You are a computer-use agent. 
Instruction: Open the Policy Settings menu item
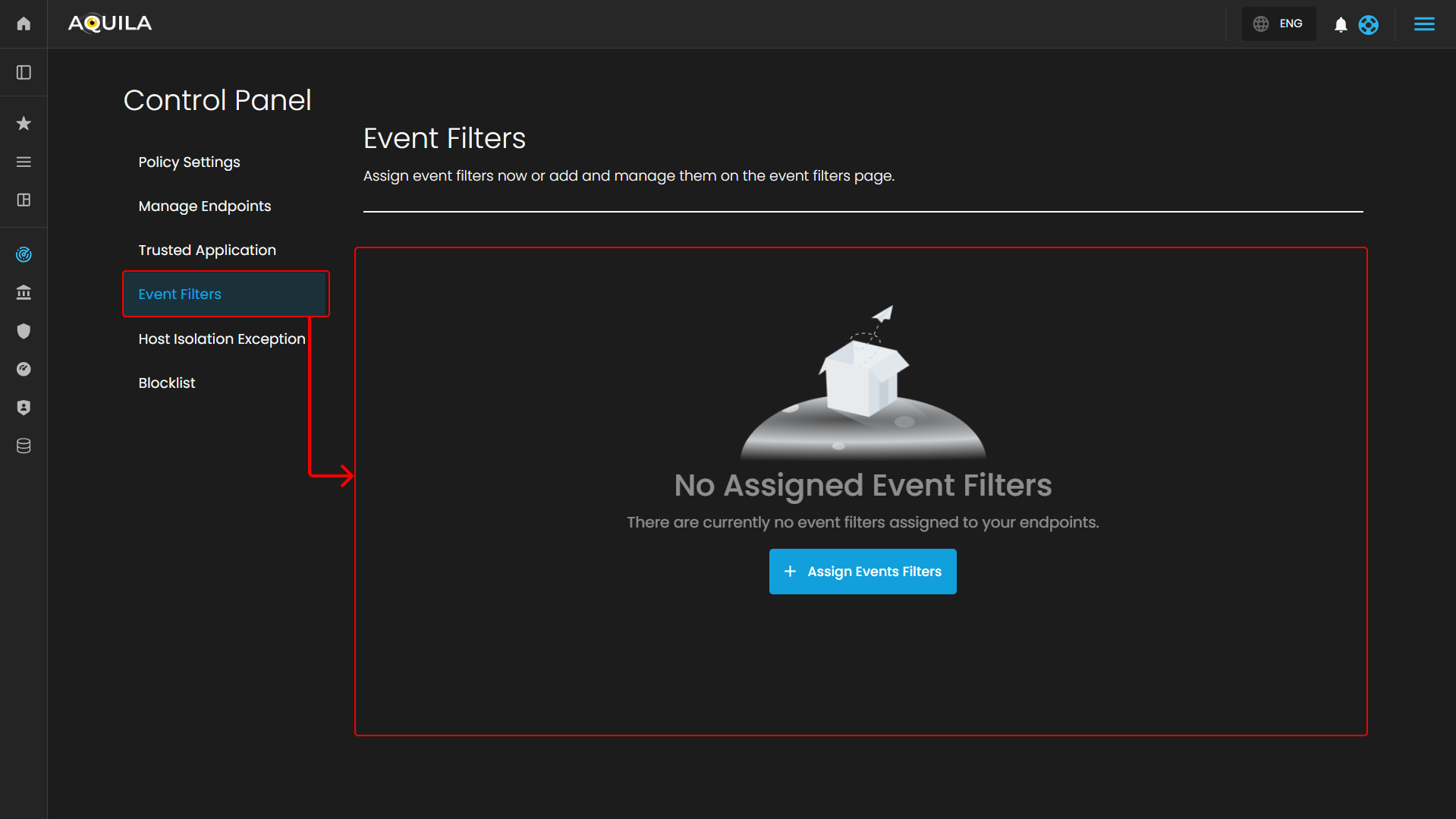click(189, 162)
